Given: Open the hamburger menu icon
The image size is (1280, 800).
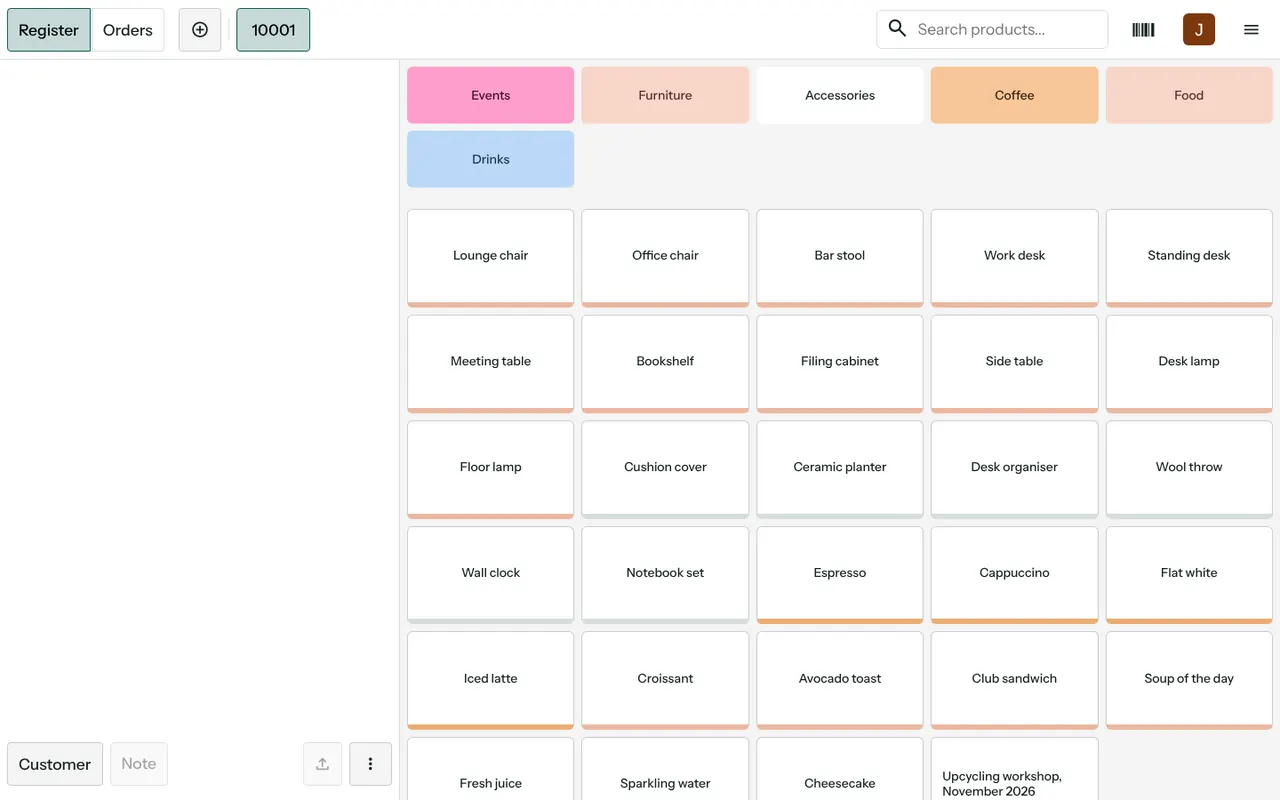Looking at the screenshot, I should pos(1251,30).
